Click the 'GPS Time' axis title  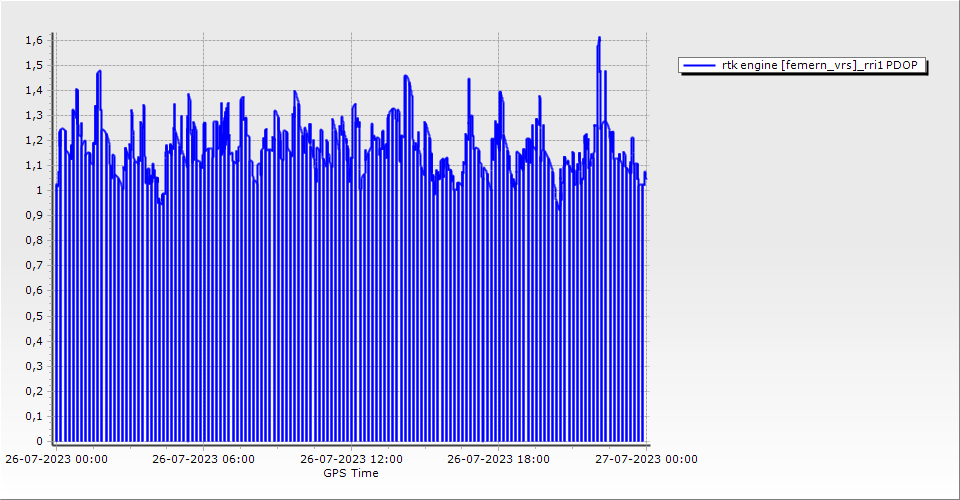coord(351,473)
